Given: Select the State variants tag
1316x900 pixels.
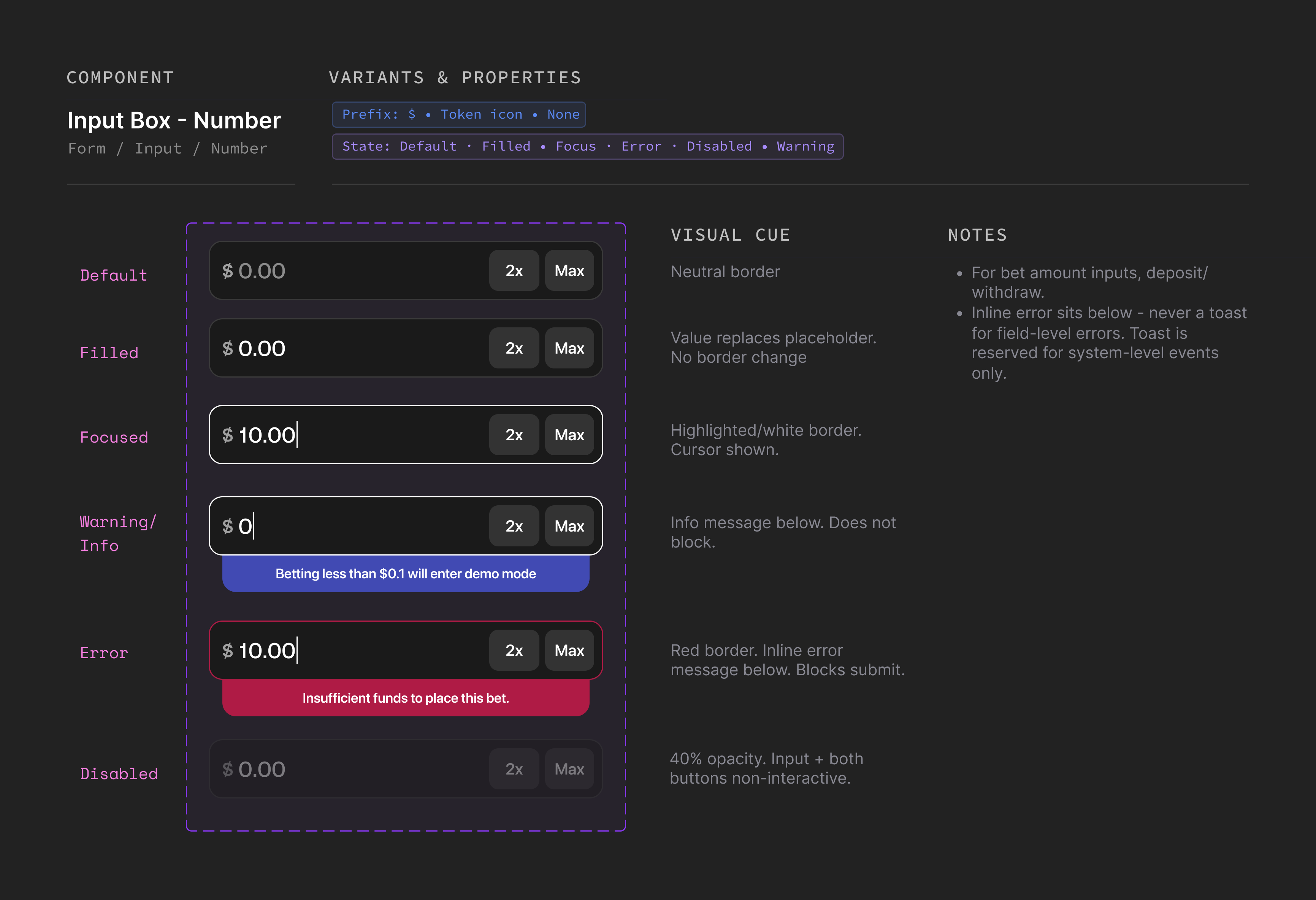Looking at the screenshot, I should click(587, 147).
